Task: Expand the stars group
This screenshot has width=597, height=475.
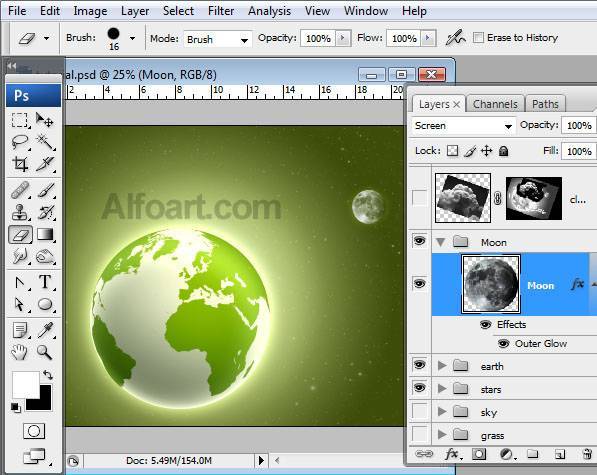Action: (442, 389)
